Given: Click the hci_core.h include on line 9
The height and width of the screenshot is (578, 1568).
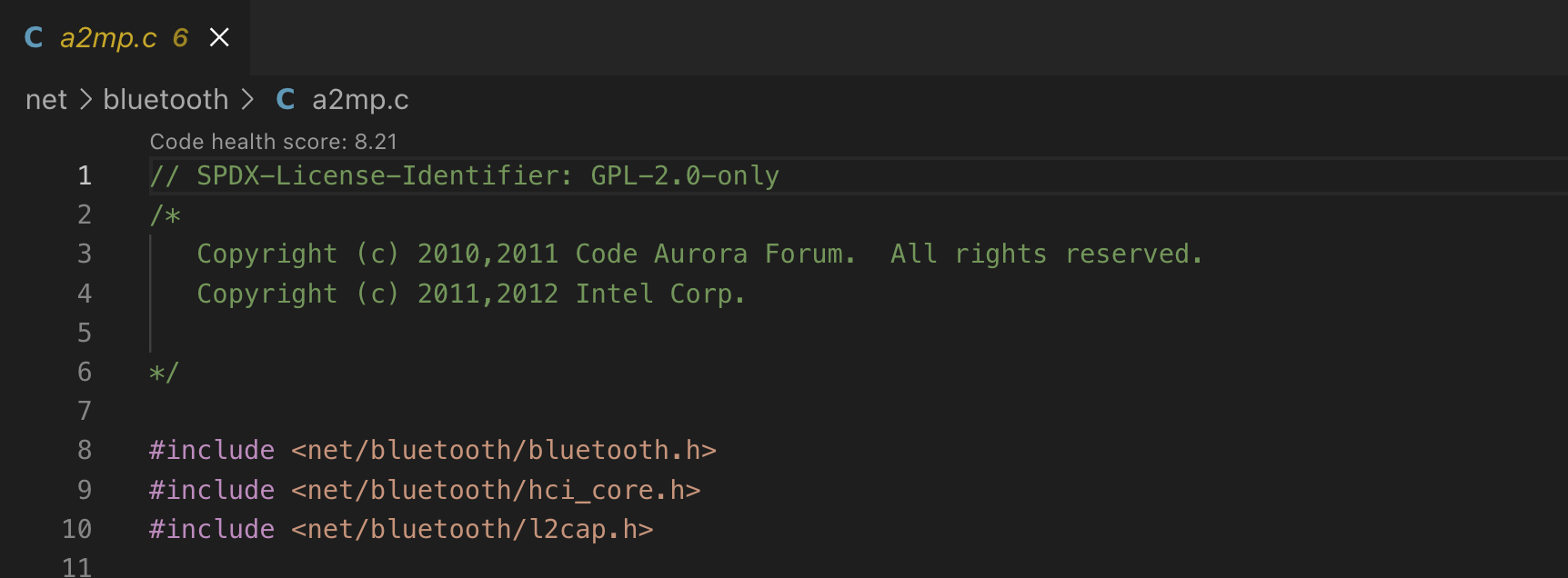Looking at the screenshot, I should pos(496,490).
